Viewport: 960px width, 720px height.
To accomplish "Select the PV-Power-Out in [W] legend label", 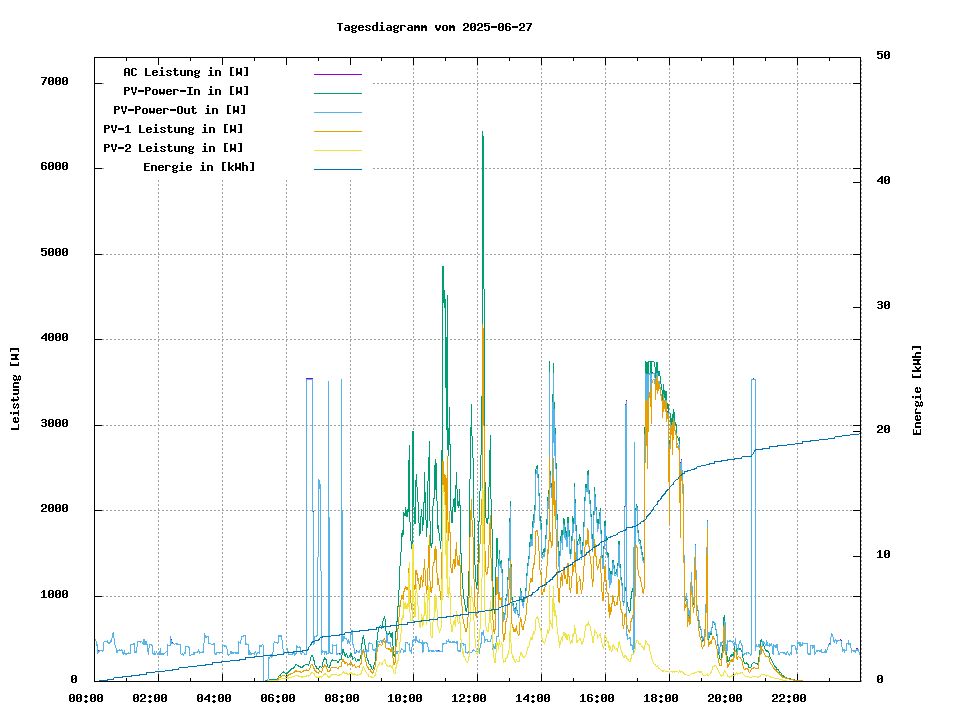I will pos(180,110).
